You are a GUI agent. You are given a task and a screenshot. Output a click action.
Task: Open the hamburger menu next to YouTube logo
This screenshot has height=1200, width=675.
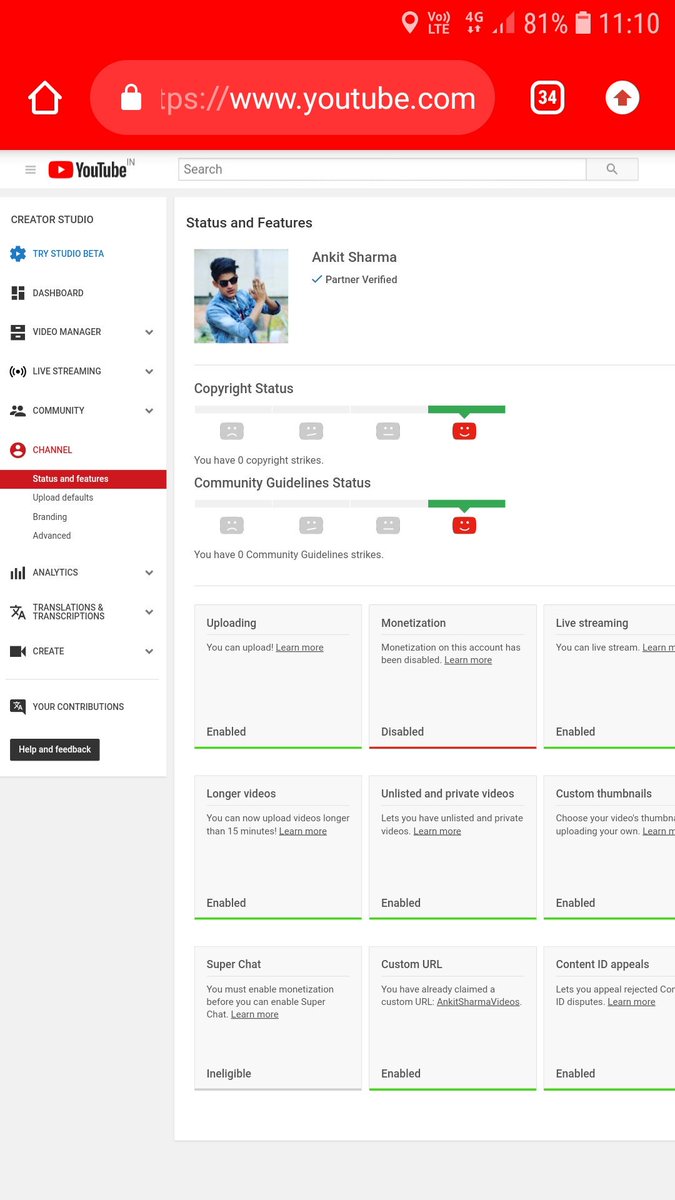click(30, 170)
